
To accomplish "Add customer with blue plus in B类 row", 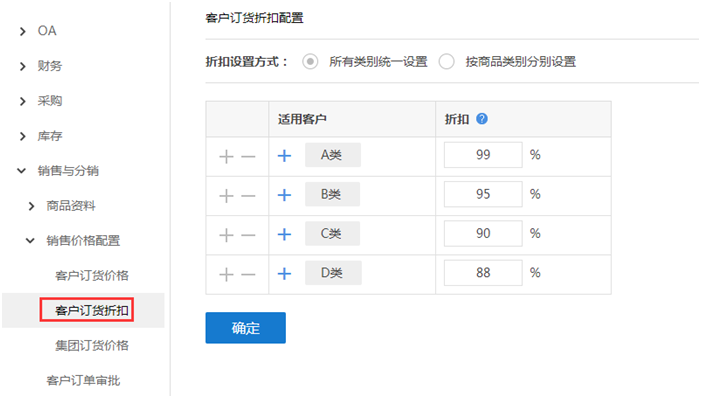I will tap(284, 195).
